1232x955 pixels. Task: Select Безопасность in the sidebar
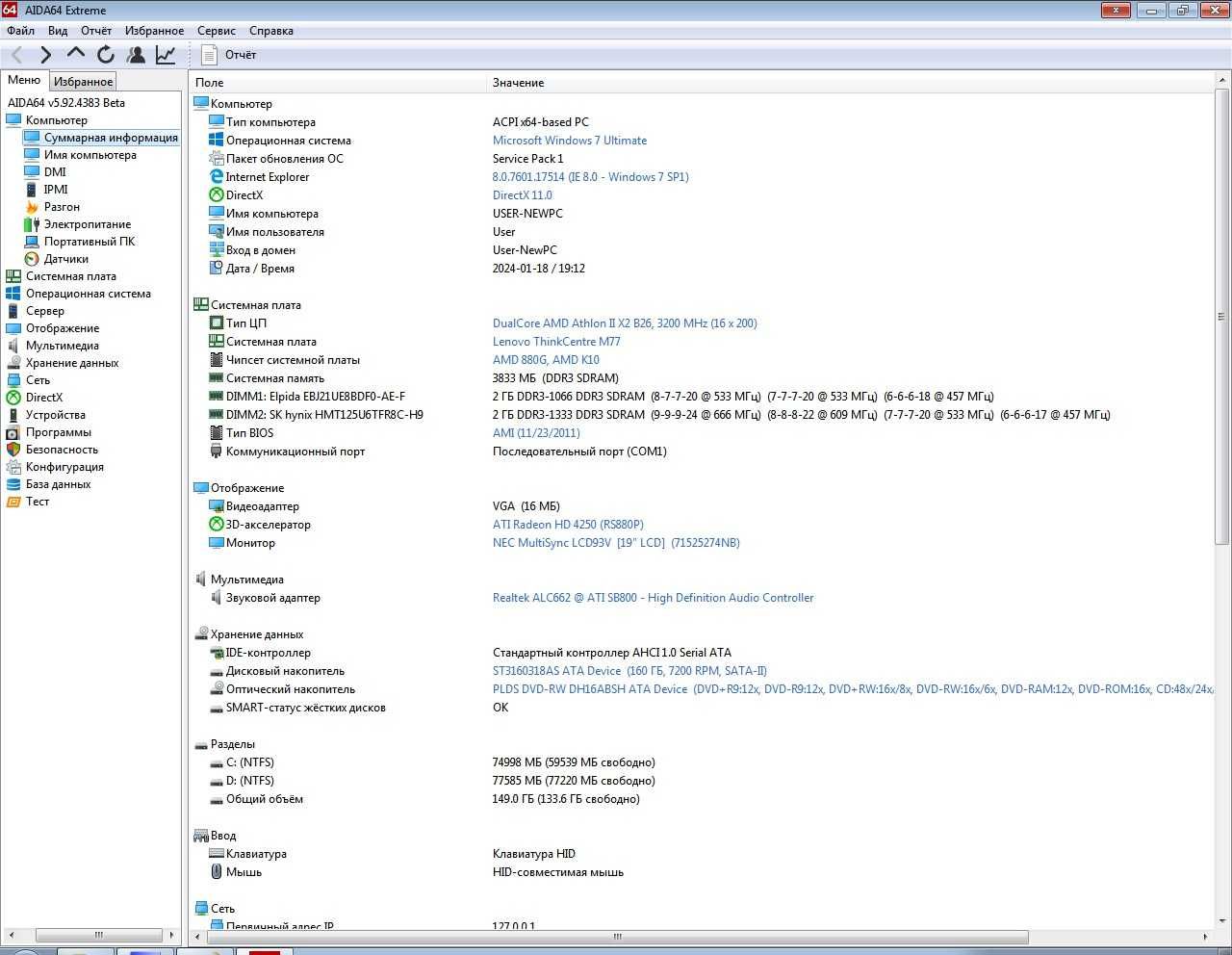(x=62, y=450)
